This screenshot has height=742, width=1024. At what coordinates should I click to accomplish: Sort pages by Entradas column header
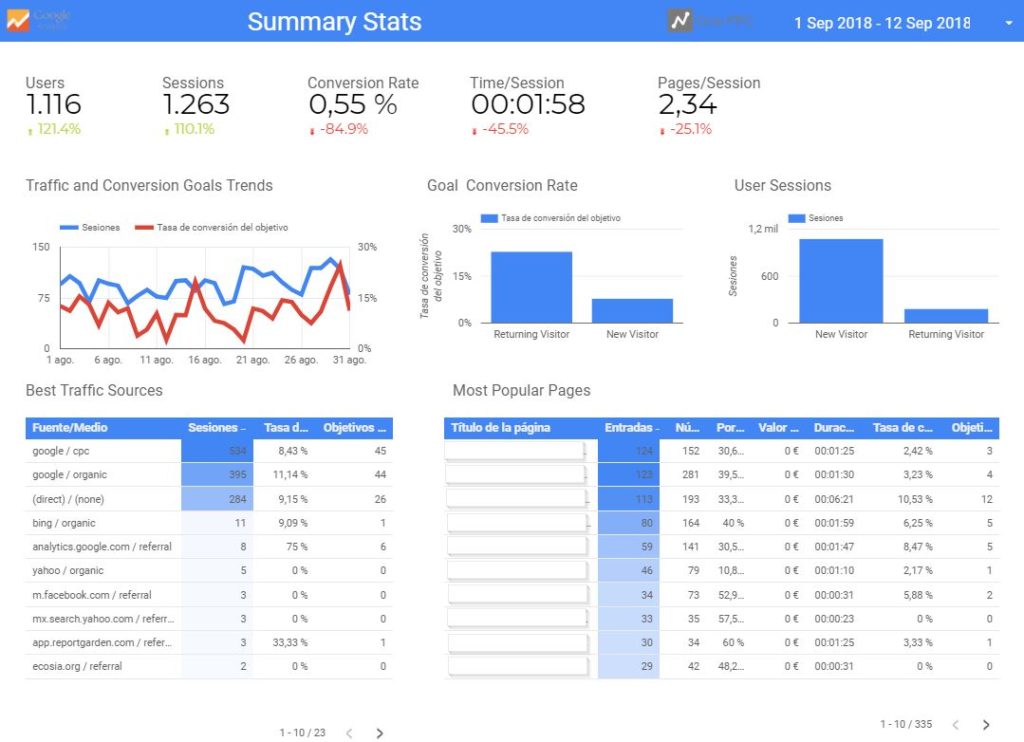pyautogui.click(x=631, y=428)
